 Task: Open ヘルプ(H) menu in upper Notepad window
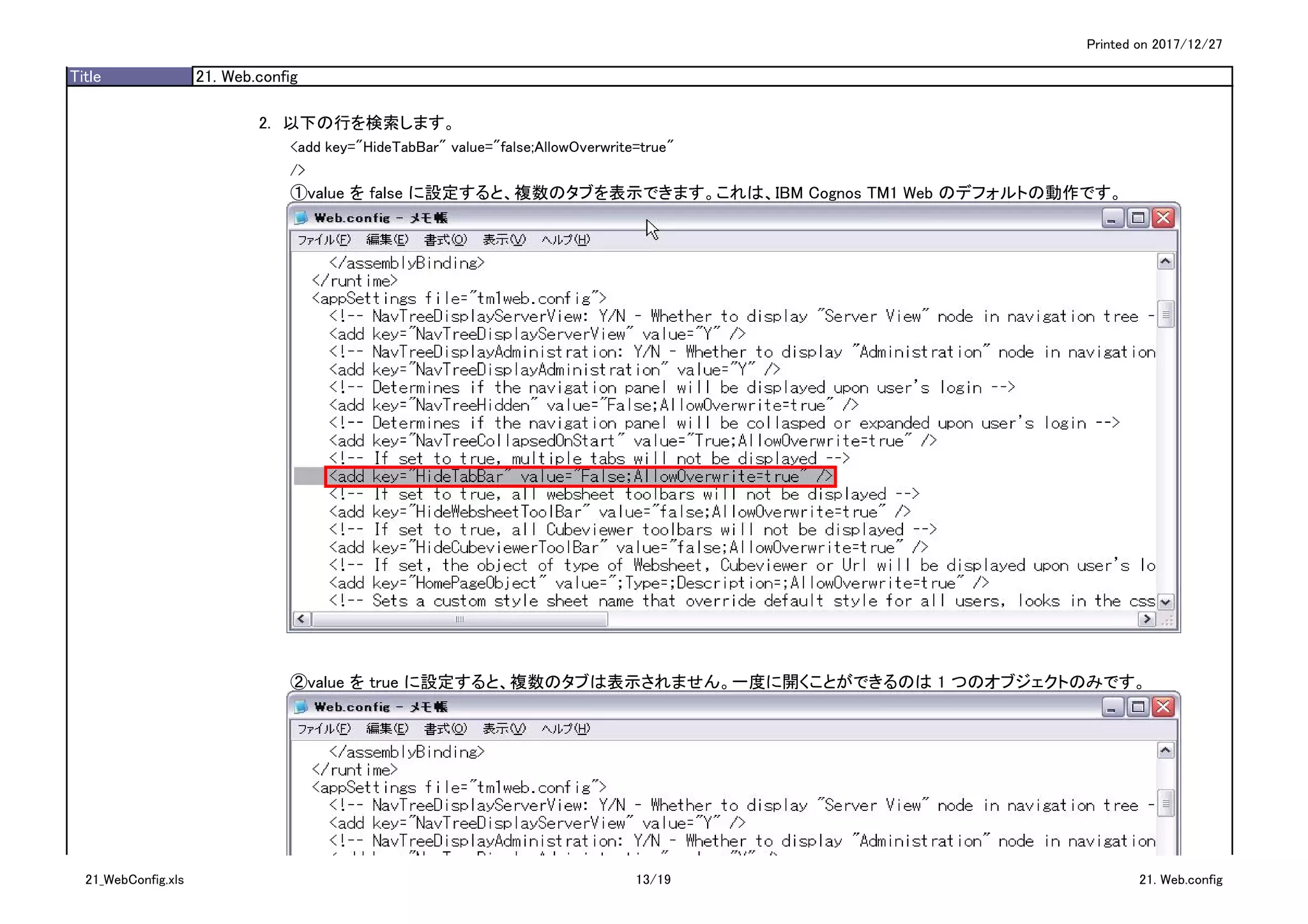point(565,240)
